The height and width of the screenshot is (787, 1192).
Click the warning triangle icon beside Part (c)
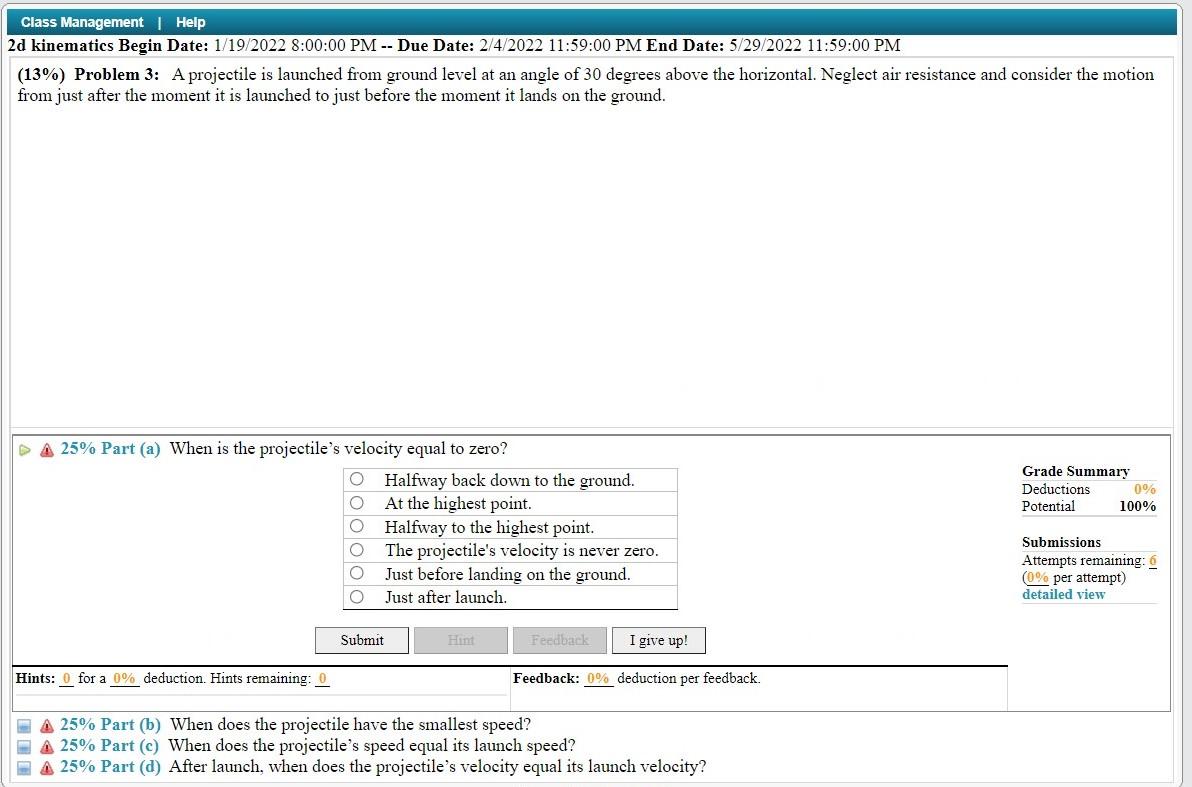click(45, 745)
